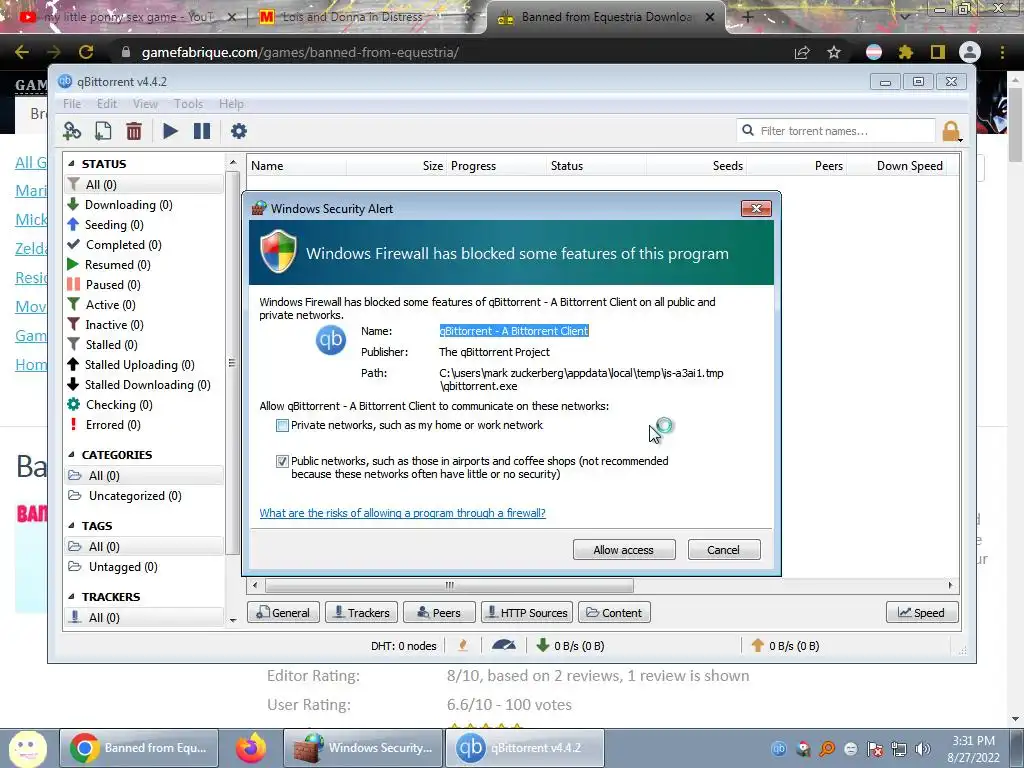Bookmark page with the star icon

[x=834, y=52]
